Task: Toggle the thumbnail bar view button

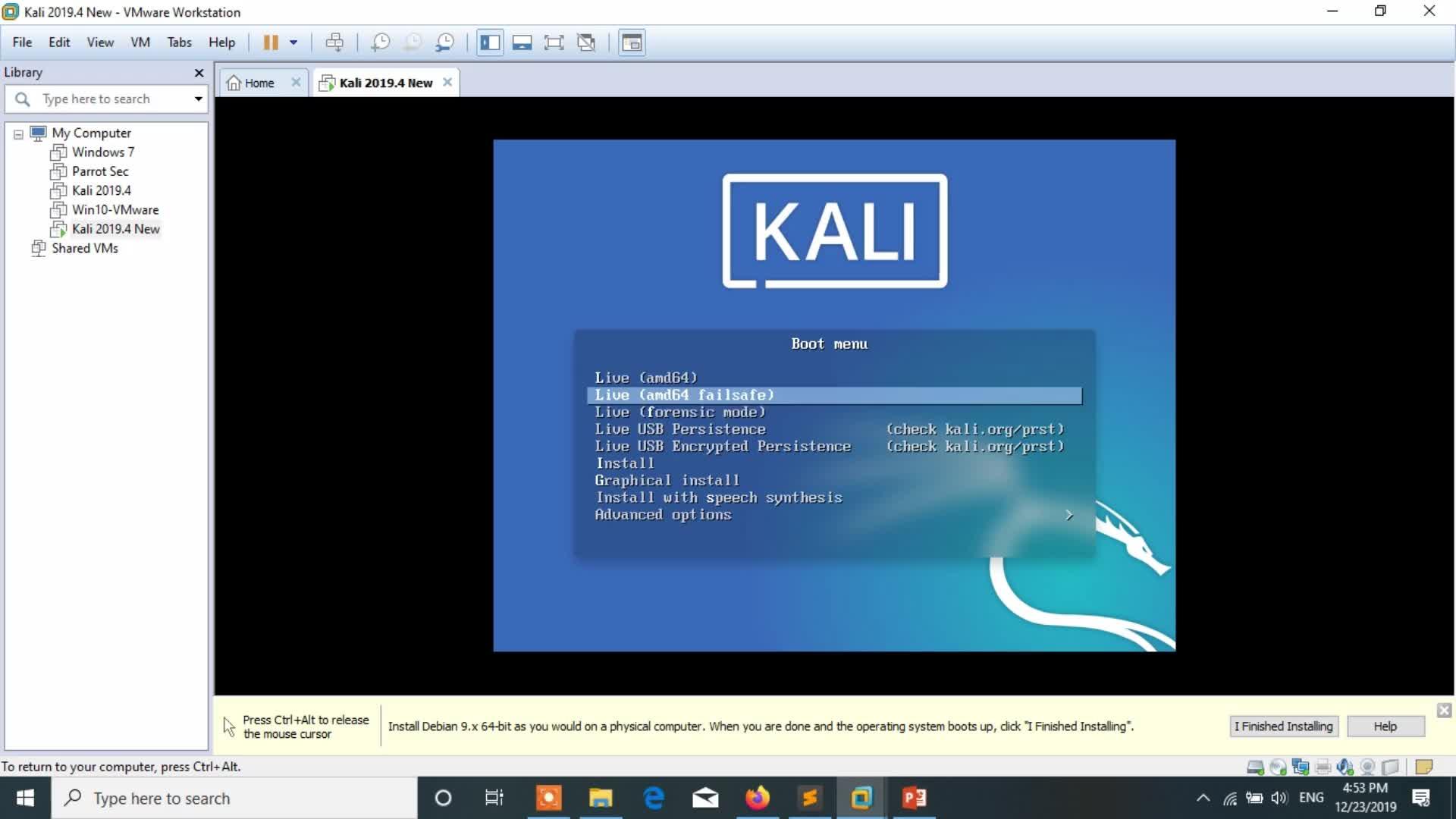Action: click(522, 42)
